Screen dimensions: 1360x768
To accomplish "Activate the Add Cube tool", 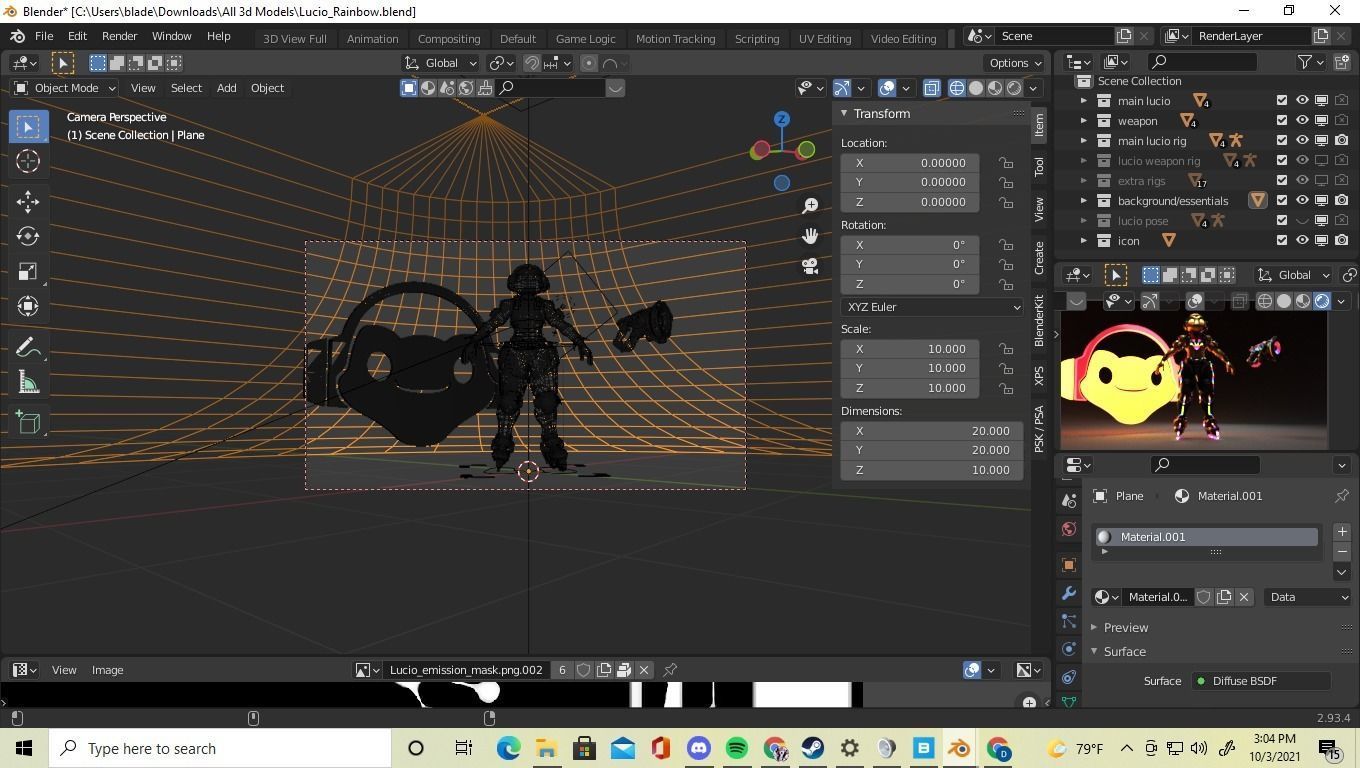I will (28, 422).
